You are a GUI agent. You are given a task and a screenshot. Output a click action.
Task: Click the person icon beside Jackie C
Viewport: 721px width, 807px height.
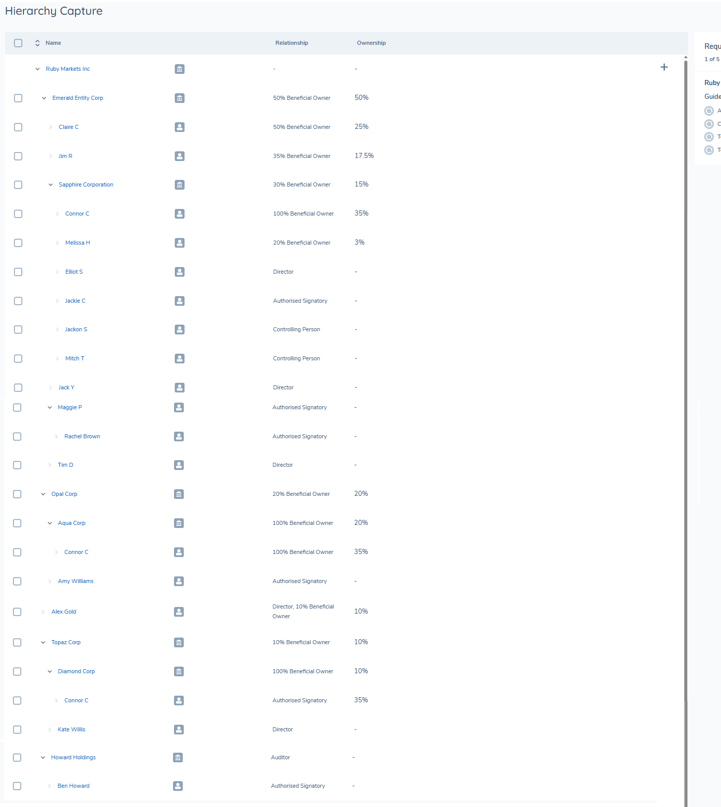pyautogui.click(x=179, y=301)
